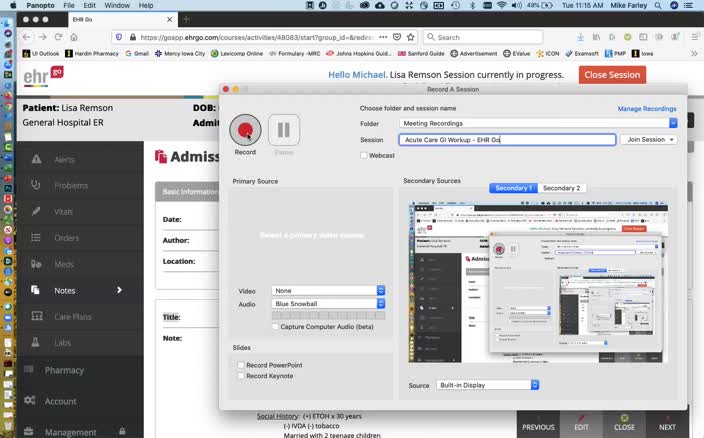704x438 pixels.
Task: Click the secondary source screen preview thumbnail
Action: point(538,283)
